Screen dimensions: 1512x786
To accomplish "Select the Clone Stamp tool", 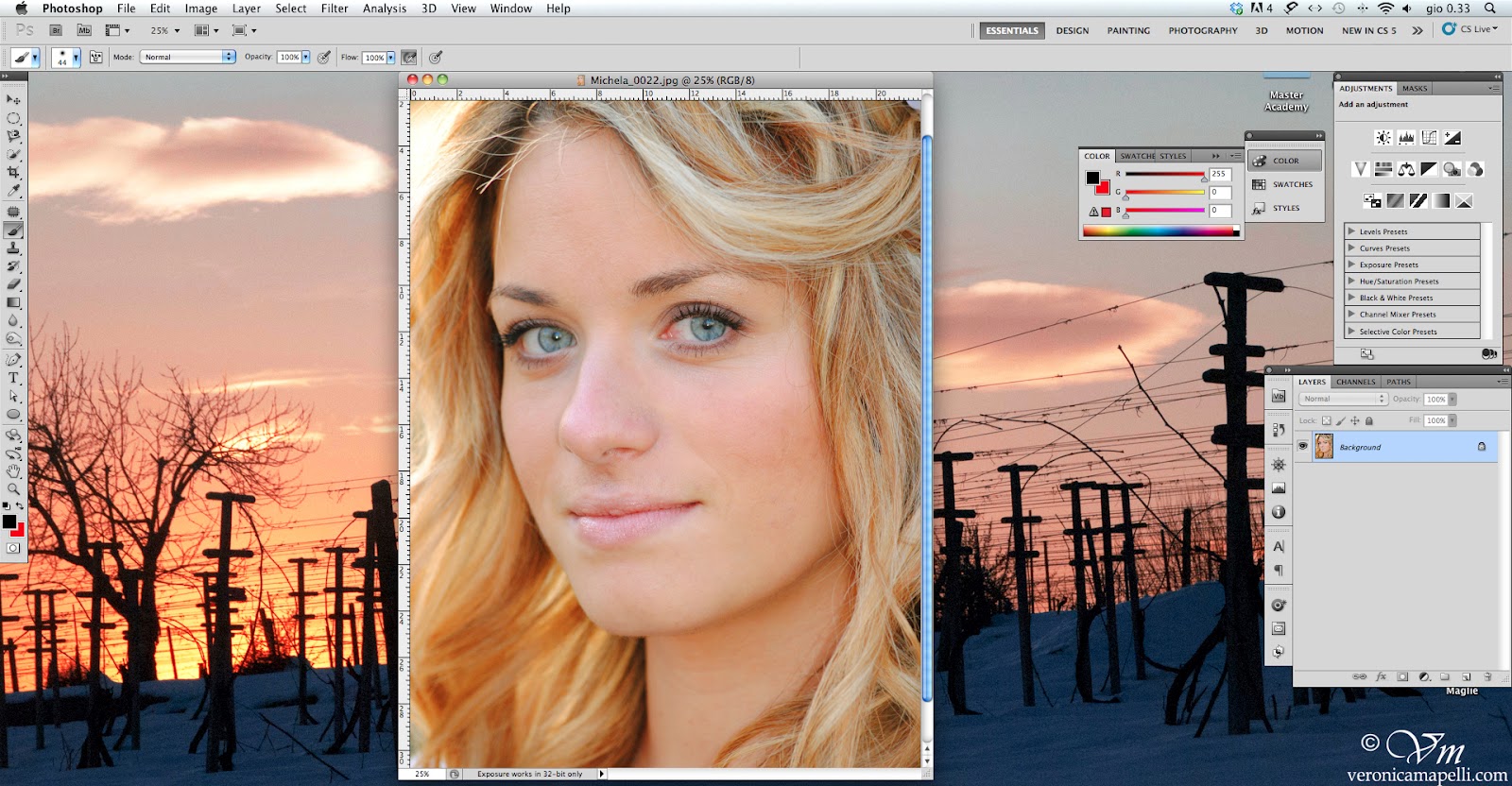I will (x=13, y=248).
